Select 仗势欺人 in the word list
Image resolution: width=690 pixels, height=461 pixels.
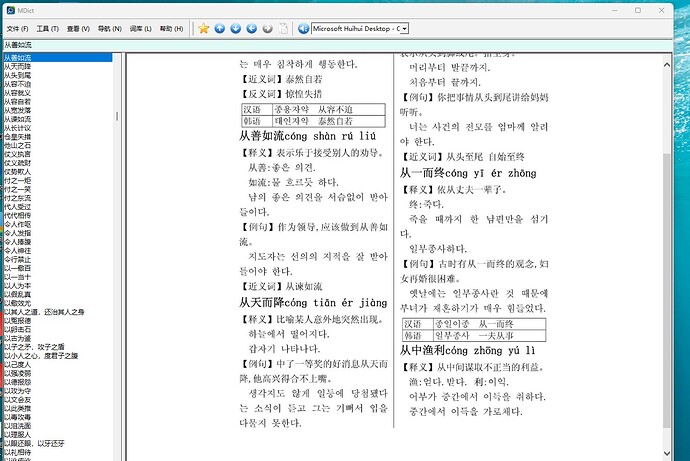(18, 172)
